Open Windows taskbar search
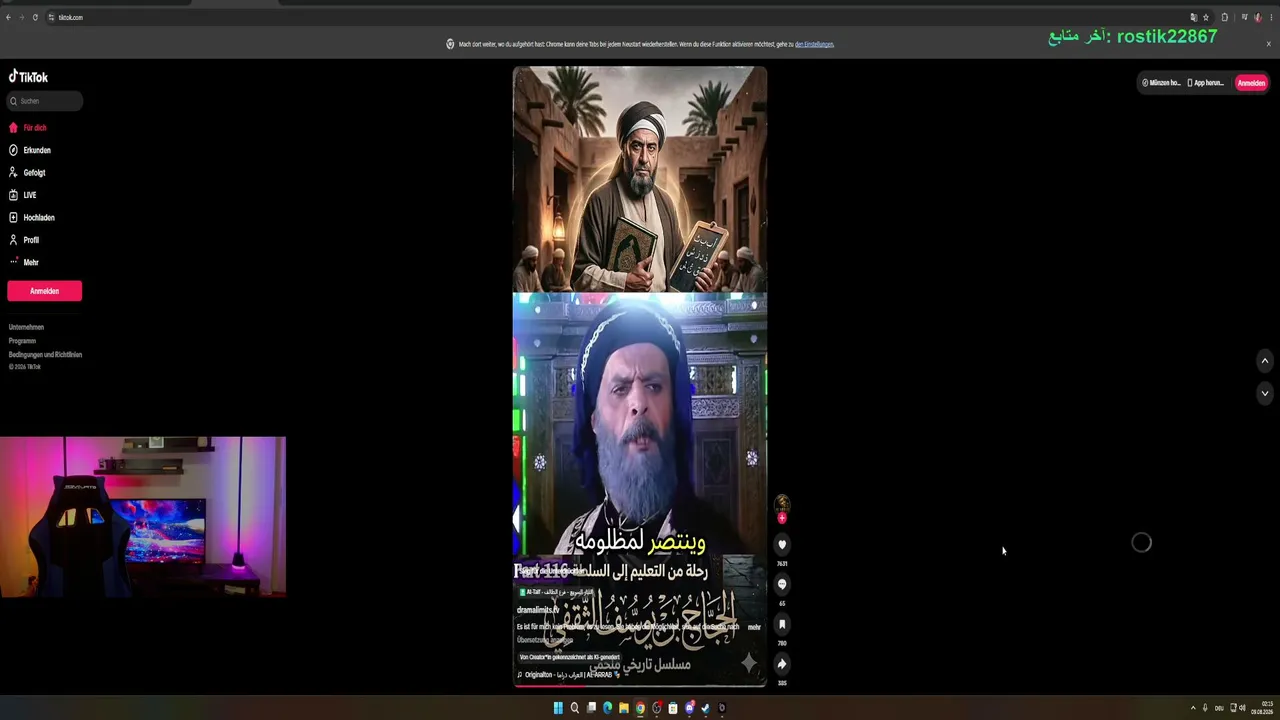1280x720 pixels. click(574, 708)
